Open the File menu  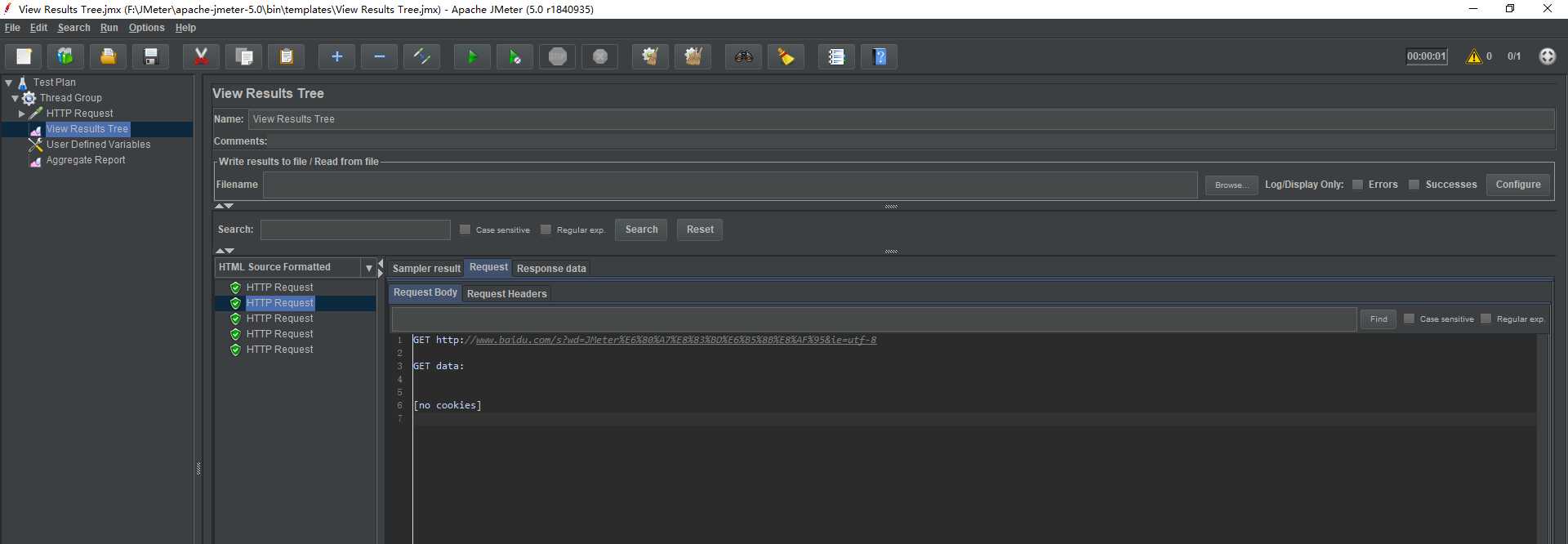pyautogui.click(x=12, y=28)
